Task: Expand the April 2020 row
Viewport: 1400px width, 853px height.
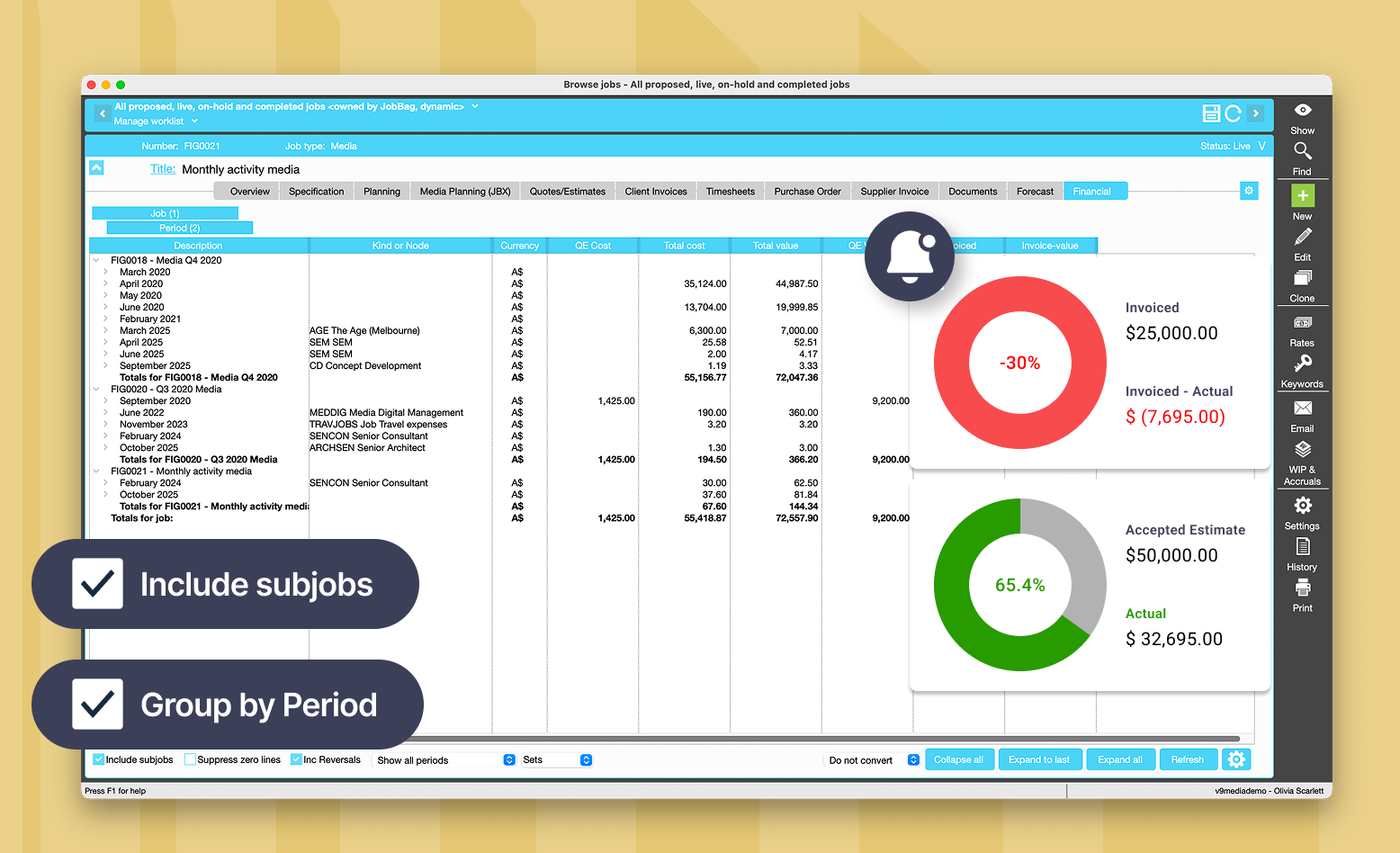Action: pos(105,283)
